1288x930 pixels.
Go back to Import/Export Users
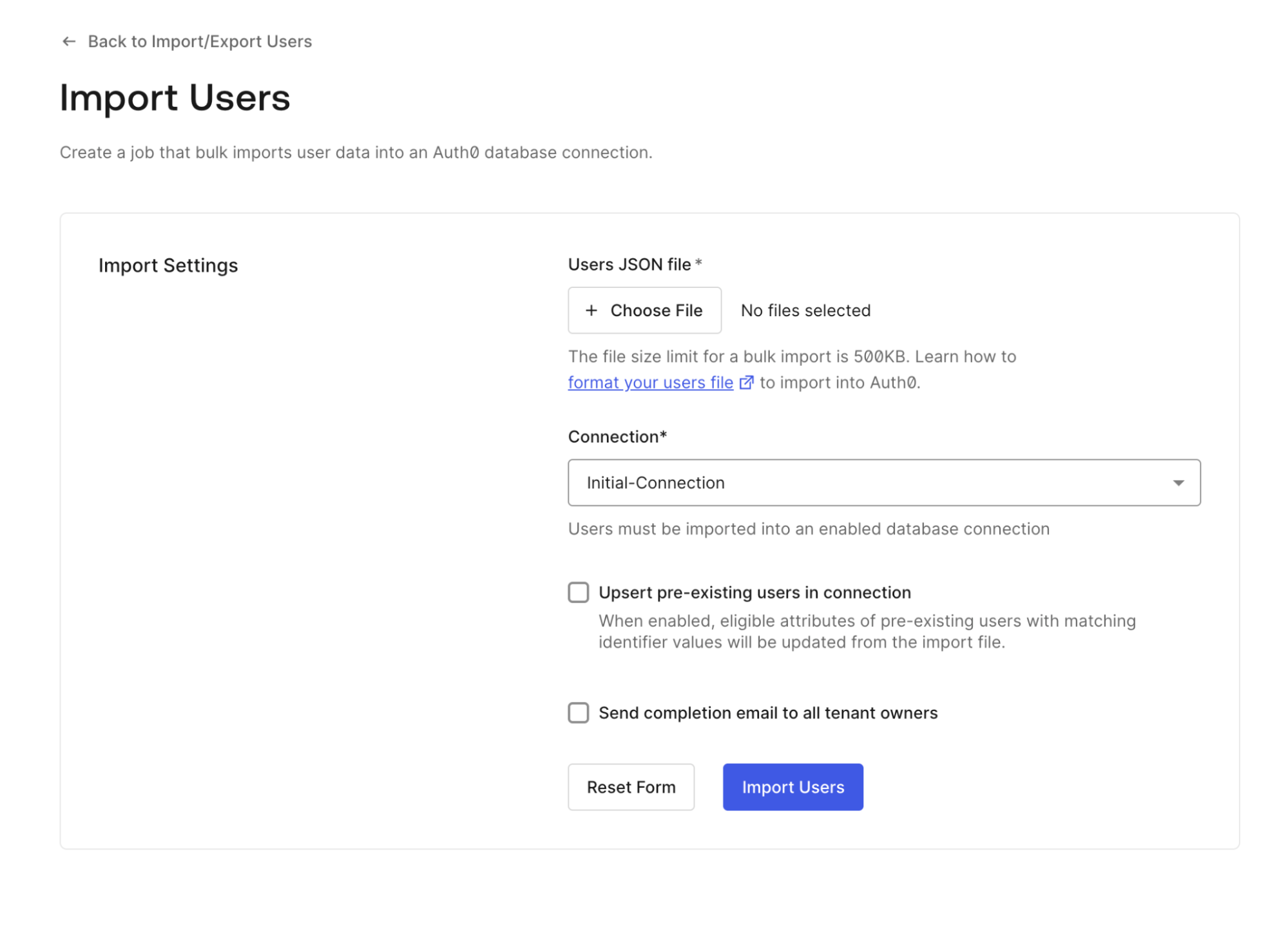[x=199, y=42]
